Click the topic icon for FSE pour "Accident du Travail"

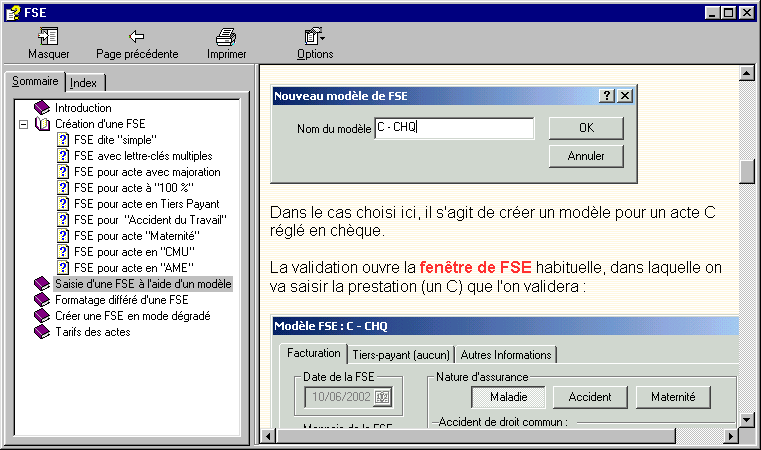pyautogui.click(x=63, y=220)
